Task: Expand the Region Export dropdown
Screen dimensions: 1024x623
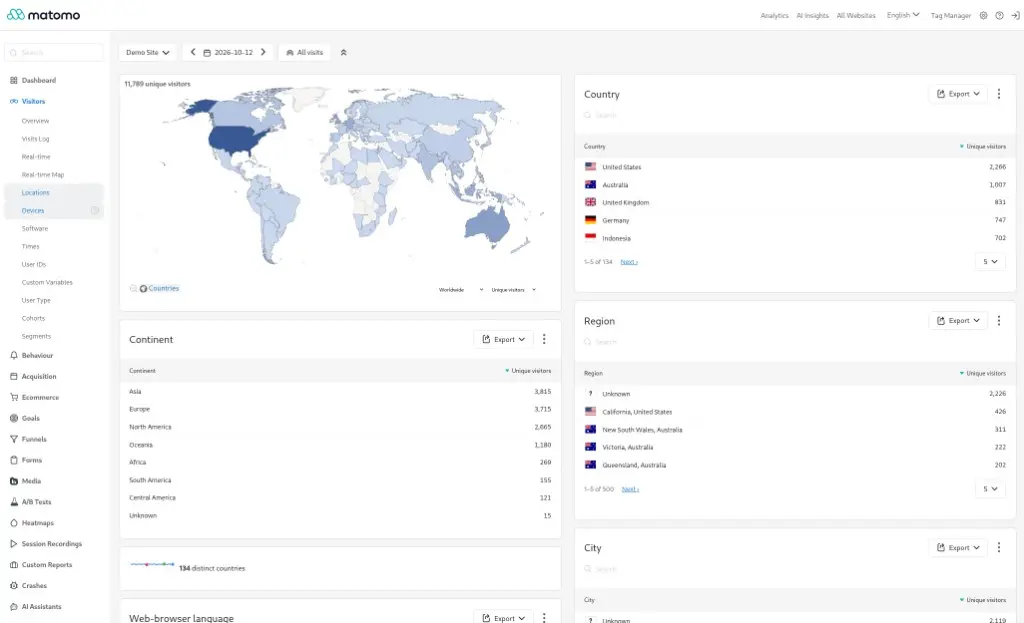Action: (x=958, y=321)
